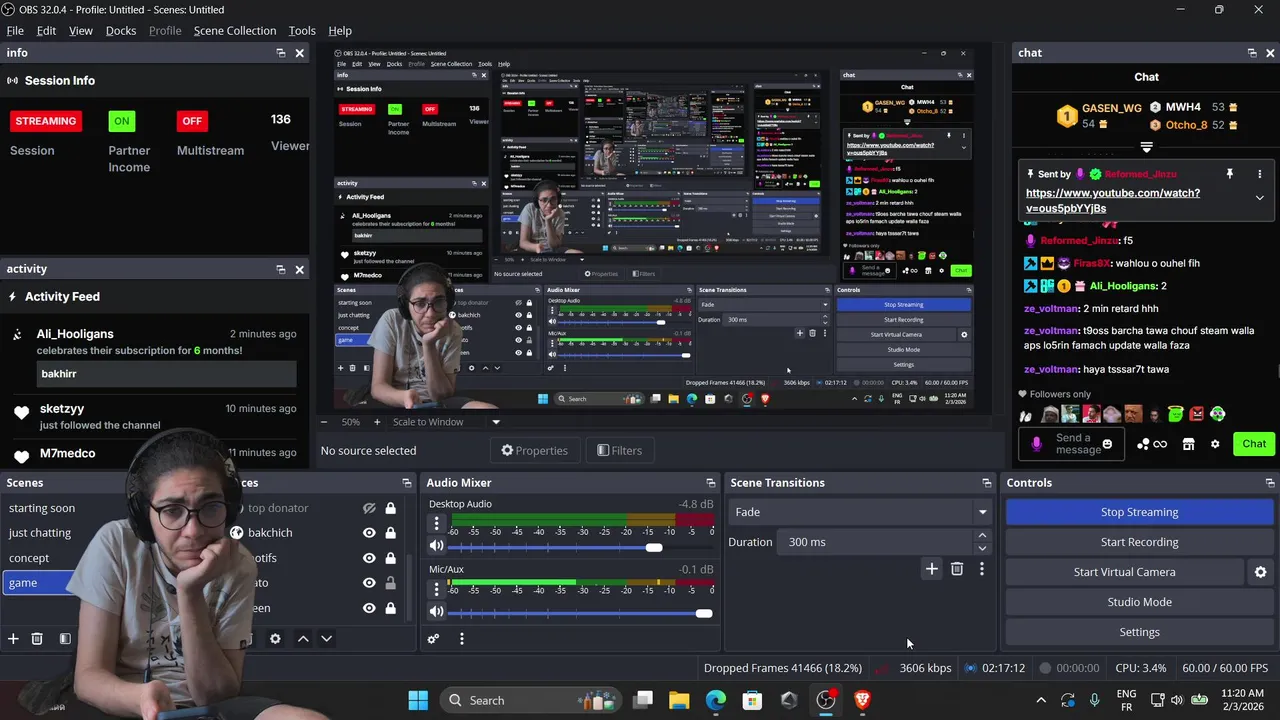
Task: Open the Scene Collection menu
Action: [235, 30]
